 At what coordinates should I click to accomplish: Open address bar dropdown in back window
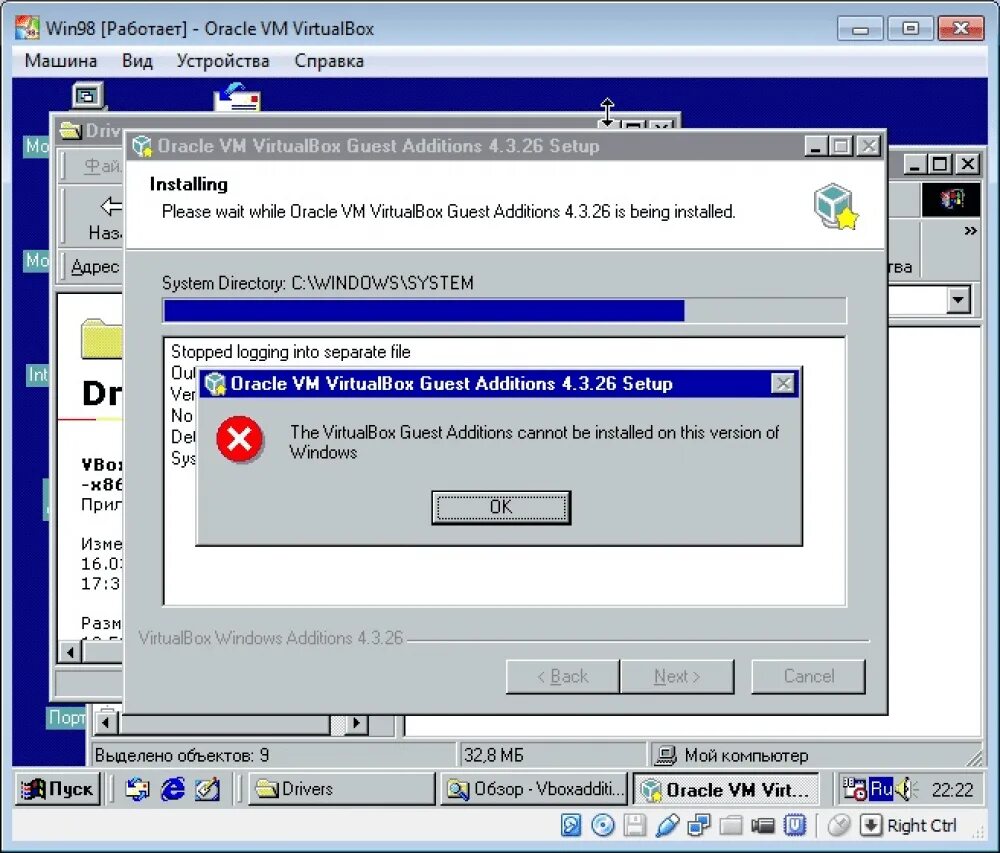pyautogui.click(x=958, y=300)
